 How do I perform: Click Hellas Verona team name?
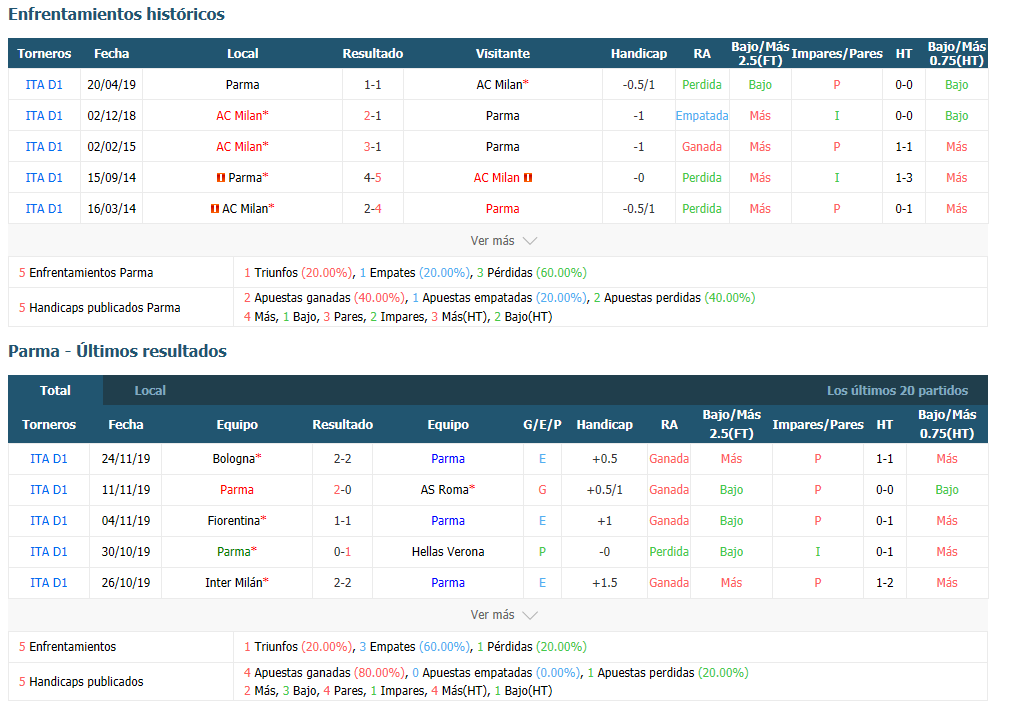[448, 552]
